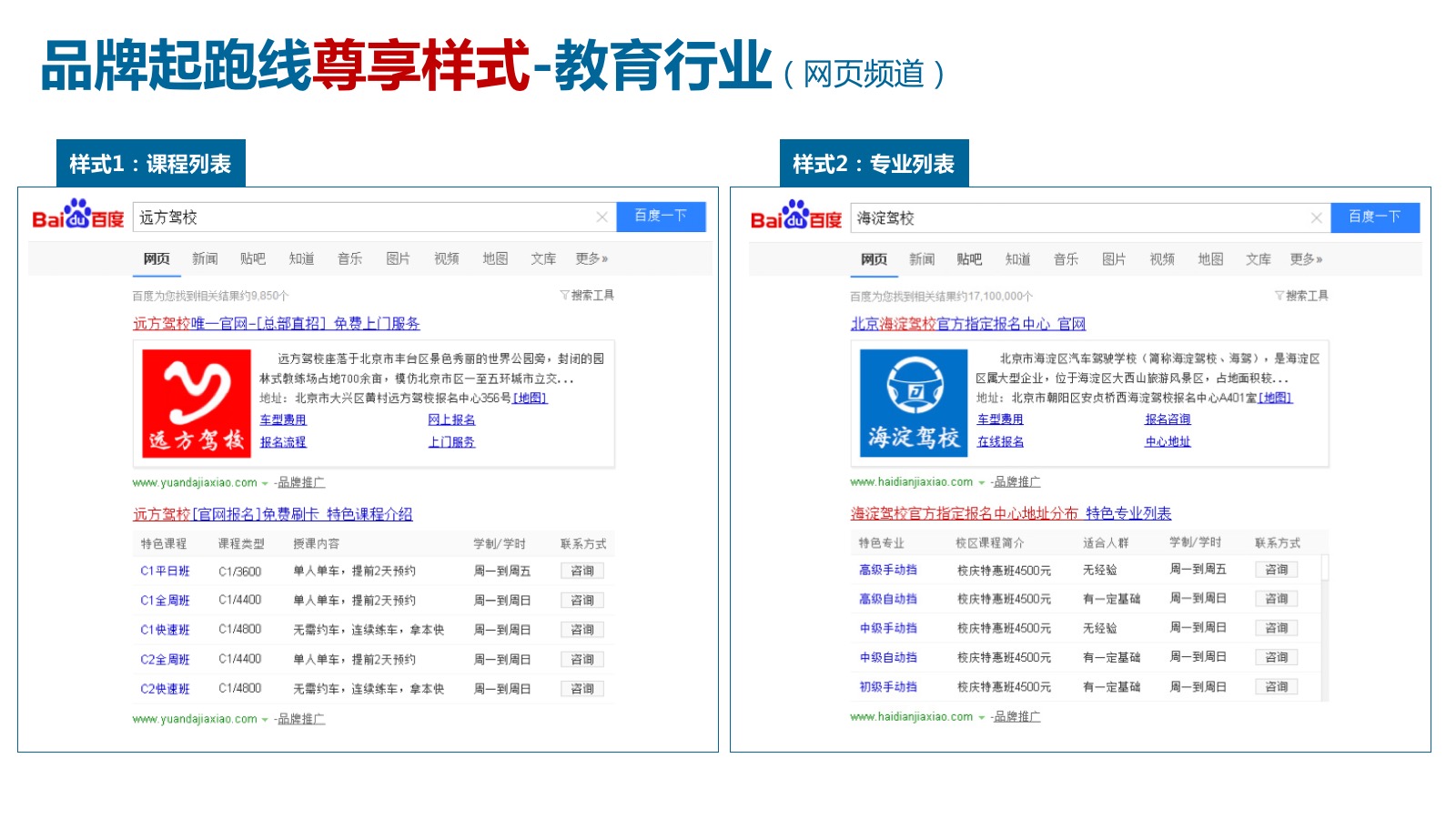
Task: Open 中心地址 link under 海淀驾校
Action: pos(1168,441)
